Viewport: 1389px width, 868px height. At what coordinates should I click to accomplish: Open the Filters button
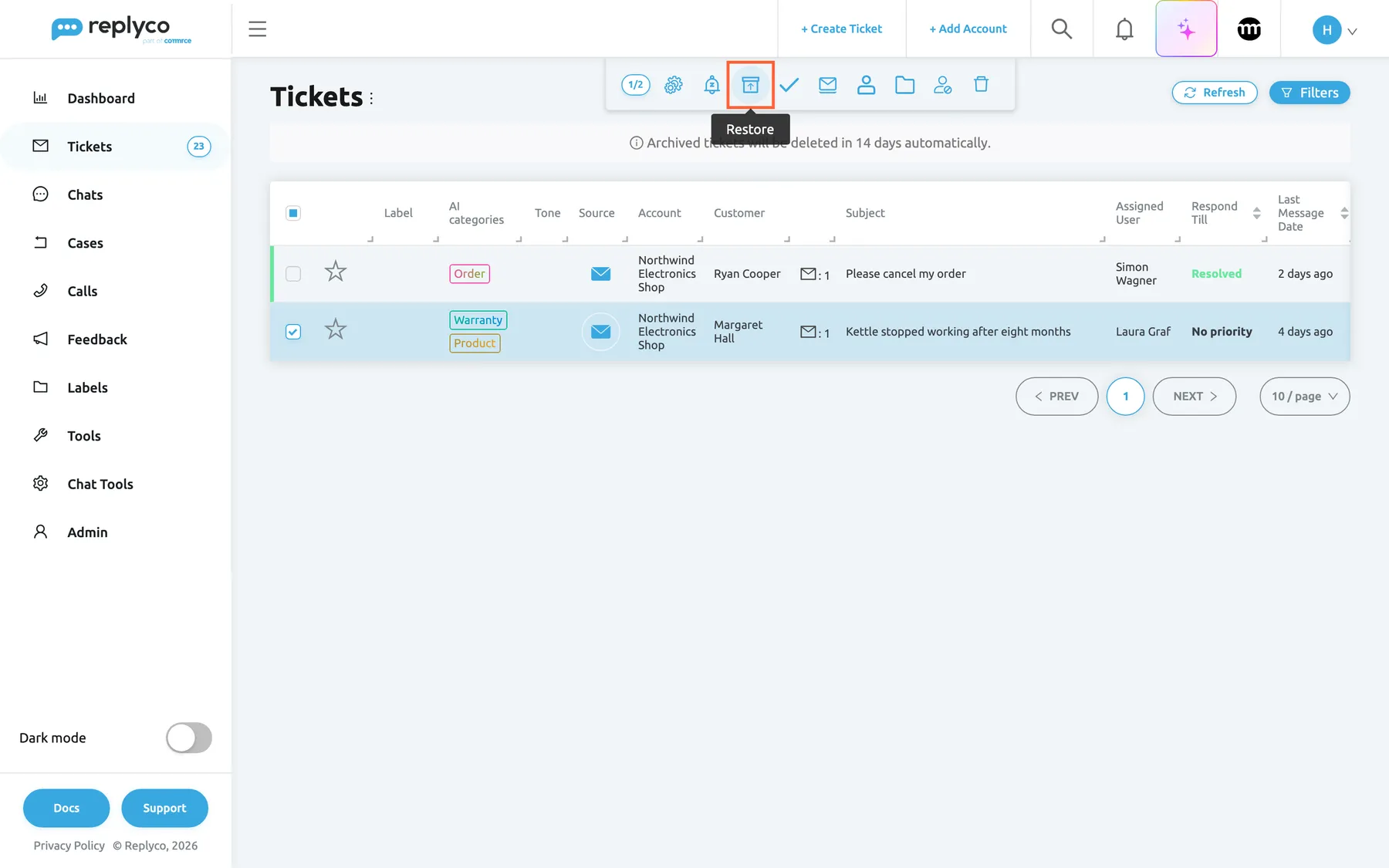(1310, 93)
